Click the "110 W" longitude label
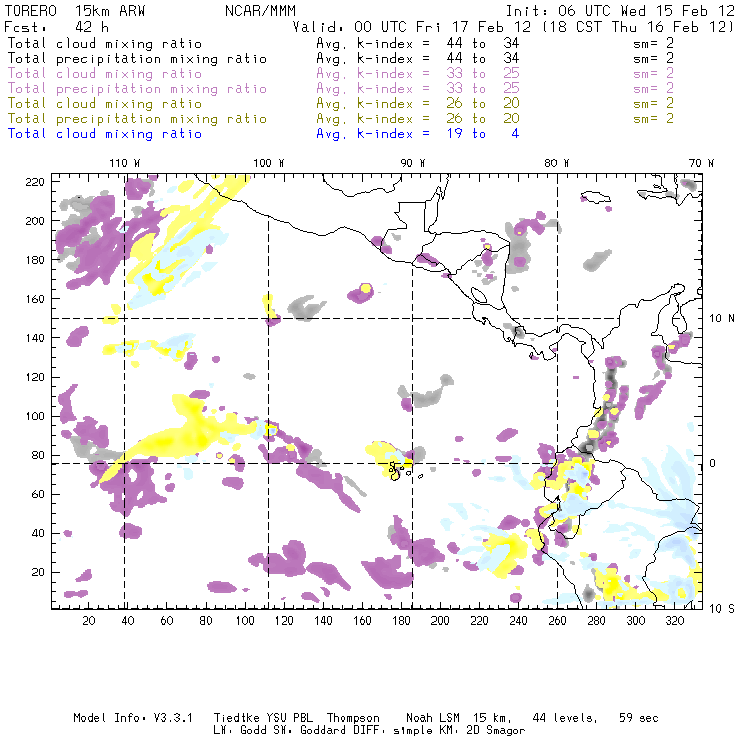 click(125, 163)
